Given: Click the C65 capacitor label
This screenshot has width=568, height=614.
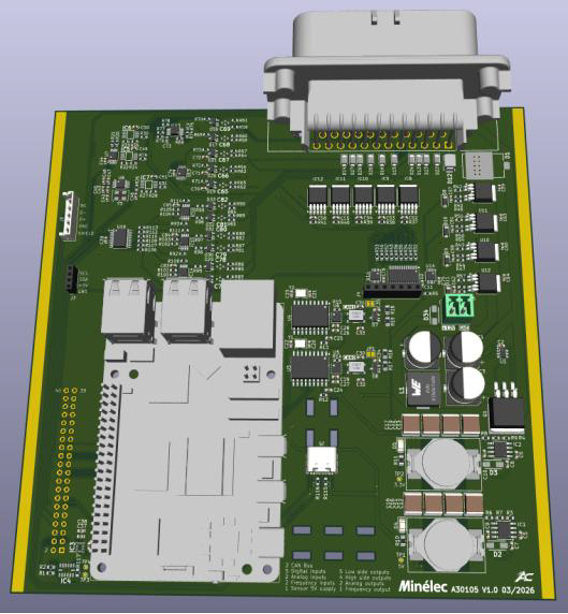Looking at the screenshot, I should (x=222, y=191).
